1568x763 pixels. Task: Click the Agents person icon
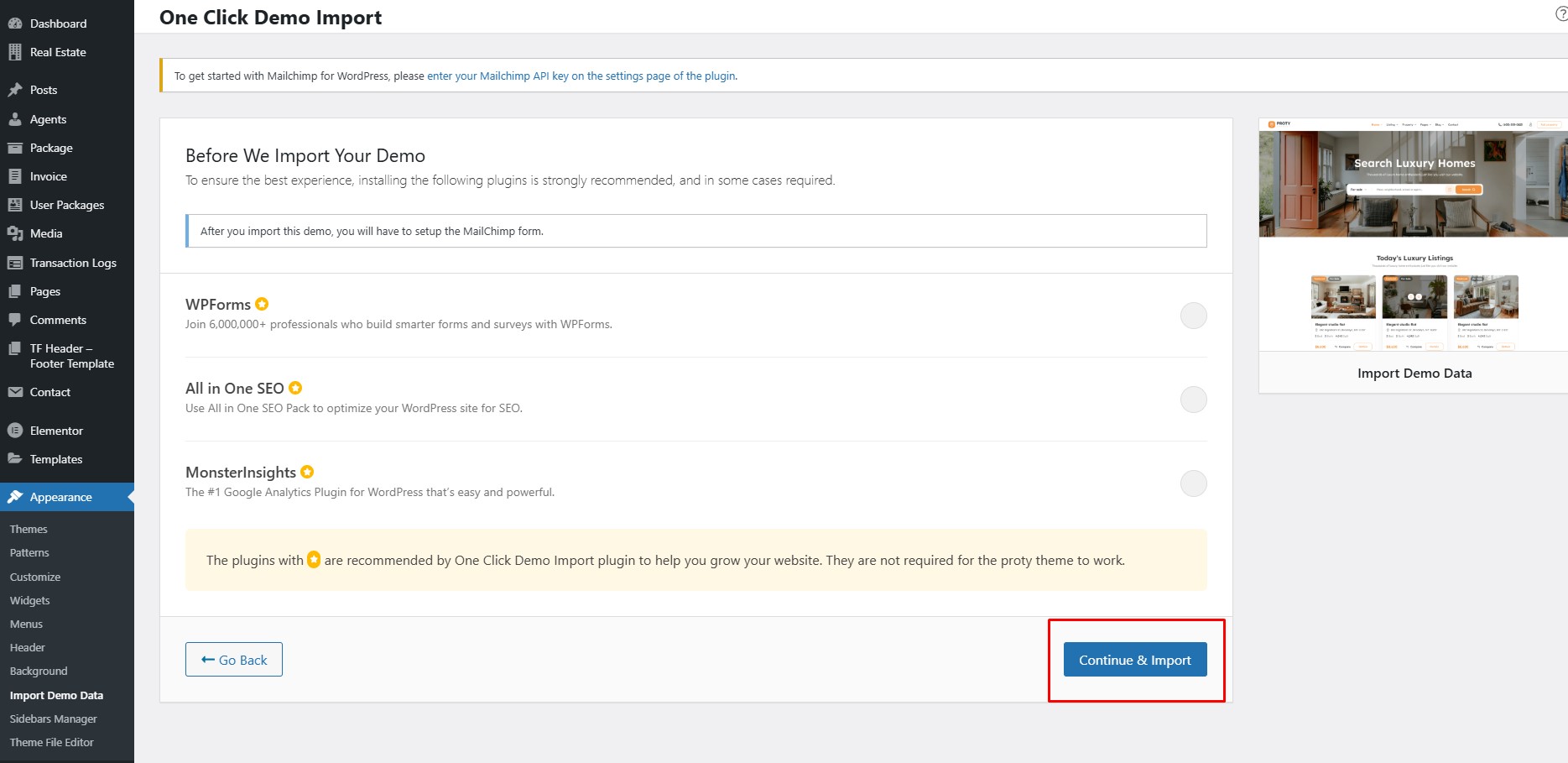click(15, 119)
